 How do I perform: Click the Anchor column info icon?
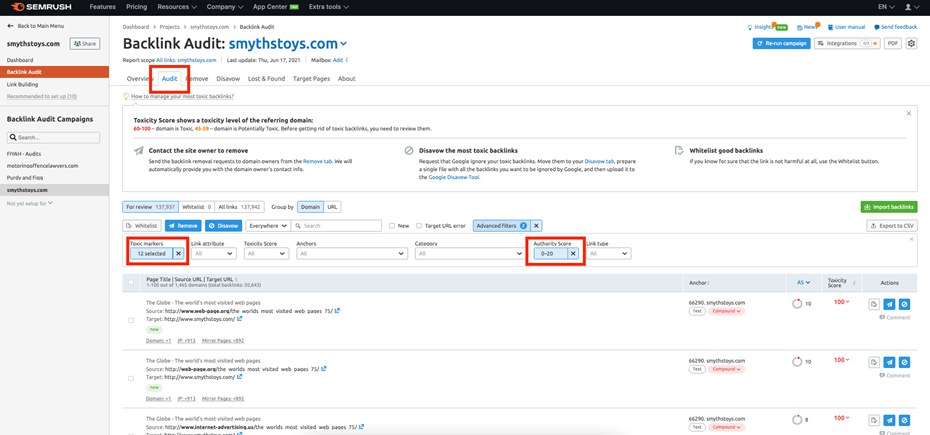click(708, 283)
